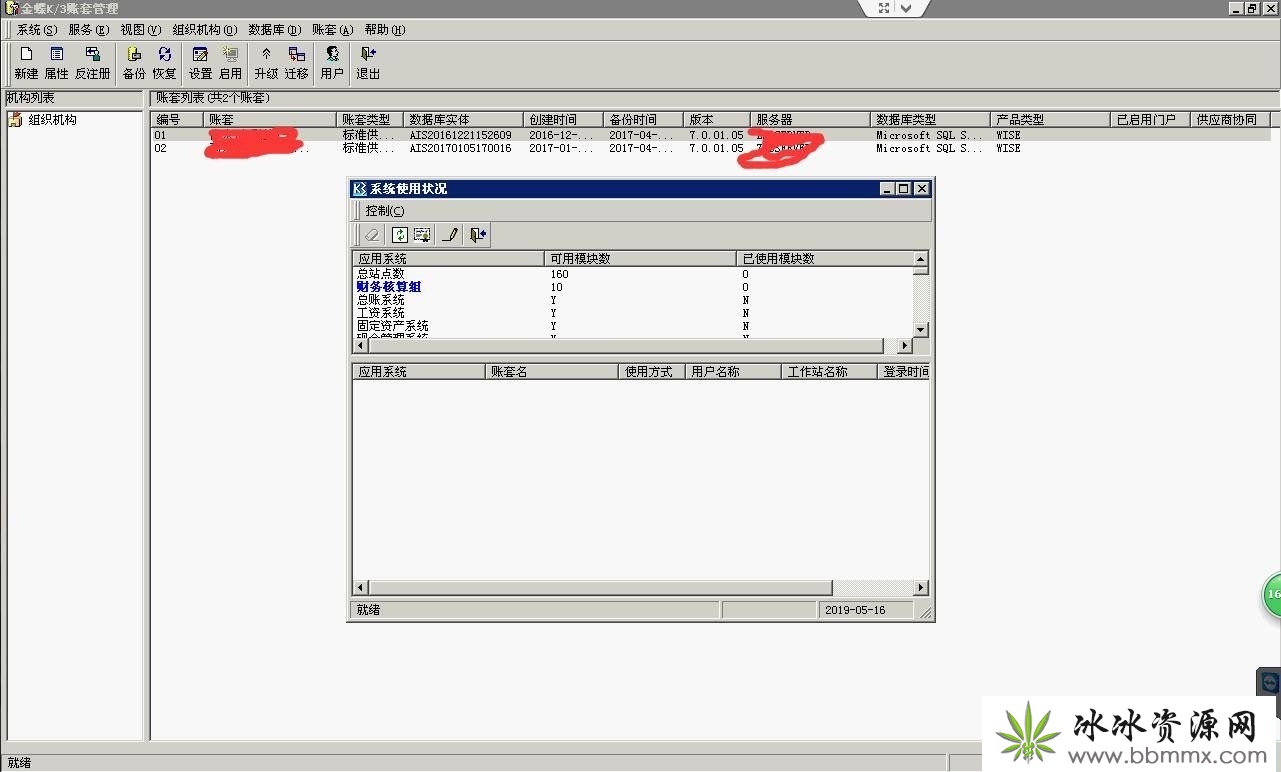This screenshot has height=772, width=1281.
Task: Expand the top-center chevron dropdown tab
Action: [907, 8]
